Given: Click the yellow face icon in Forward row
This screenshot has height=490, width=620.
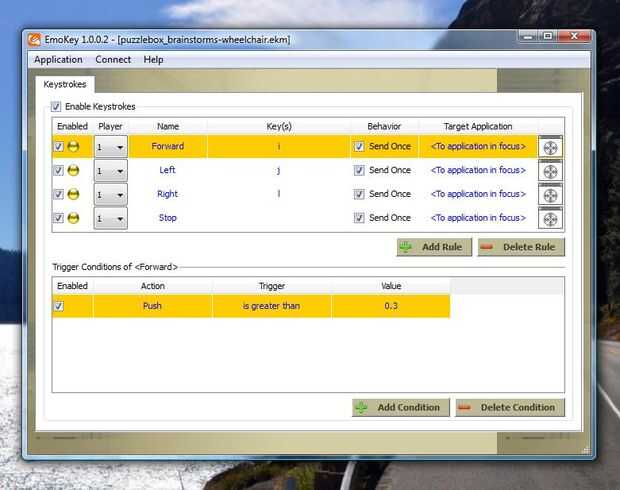Looking at the screenshot, I should (73, 146).
